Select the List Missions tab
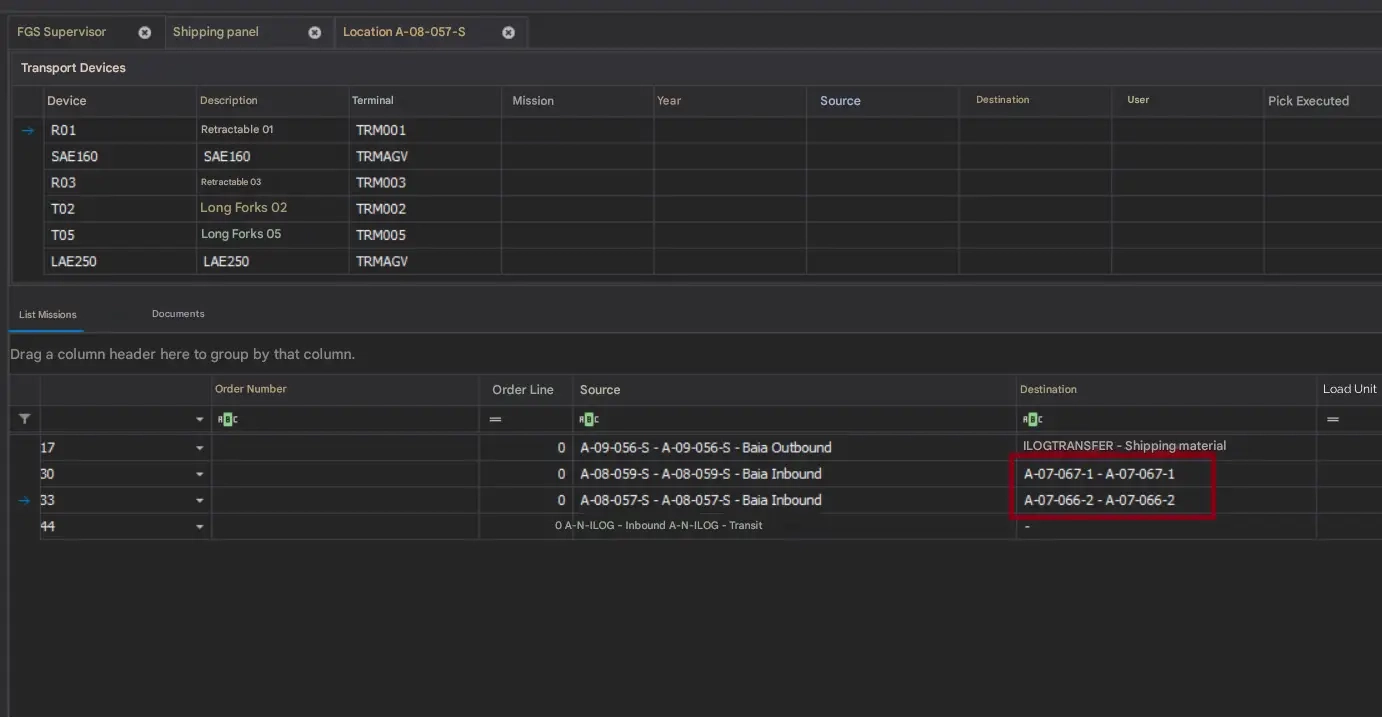The width and height of the screenshot is (1382, 717). click(x=45, y=313)
